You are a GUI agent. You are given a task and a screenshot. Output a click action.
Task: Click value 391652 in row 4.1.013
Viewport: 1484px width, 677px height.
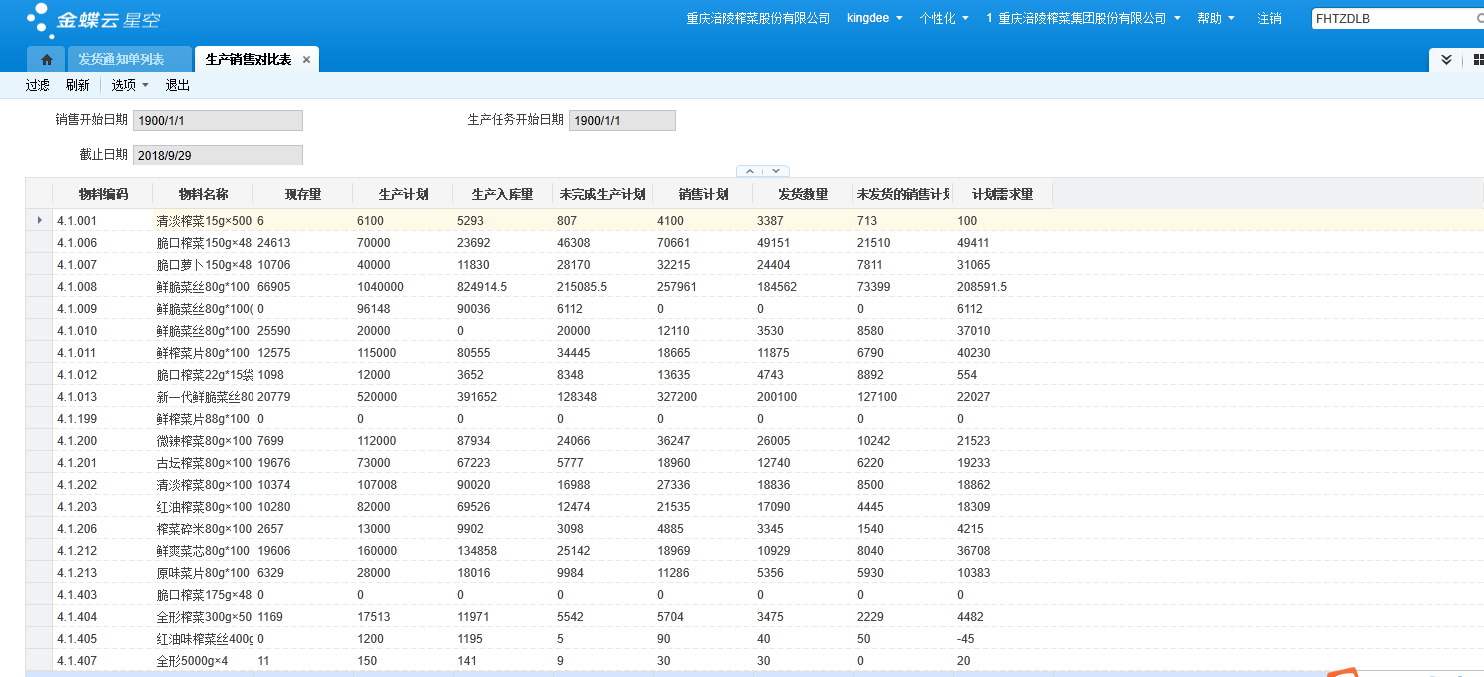pyautogui.click(x=477, y=396)
